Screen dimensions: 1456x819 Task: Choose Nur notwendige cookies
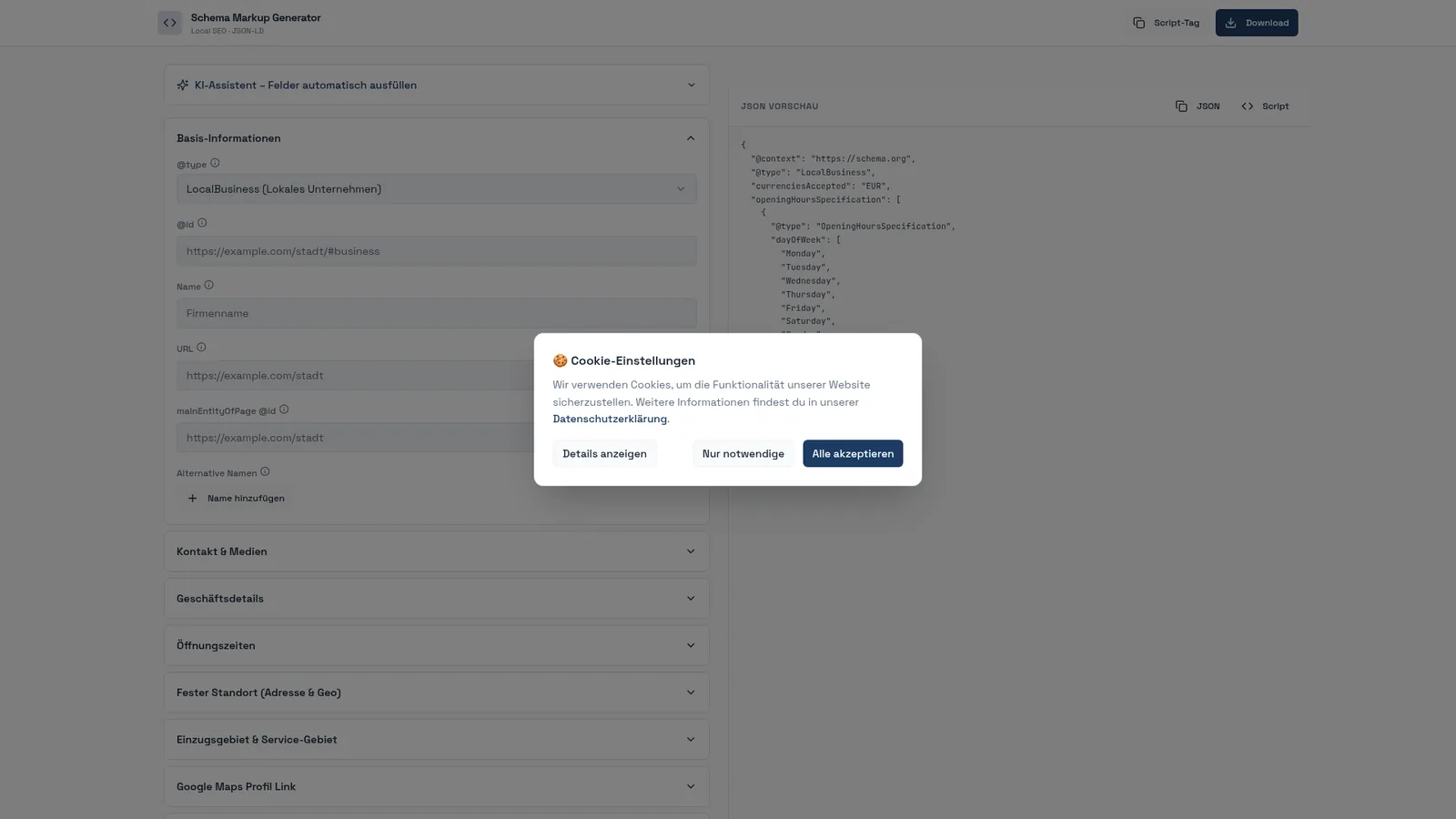click(743, 453)
